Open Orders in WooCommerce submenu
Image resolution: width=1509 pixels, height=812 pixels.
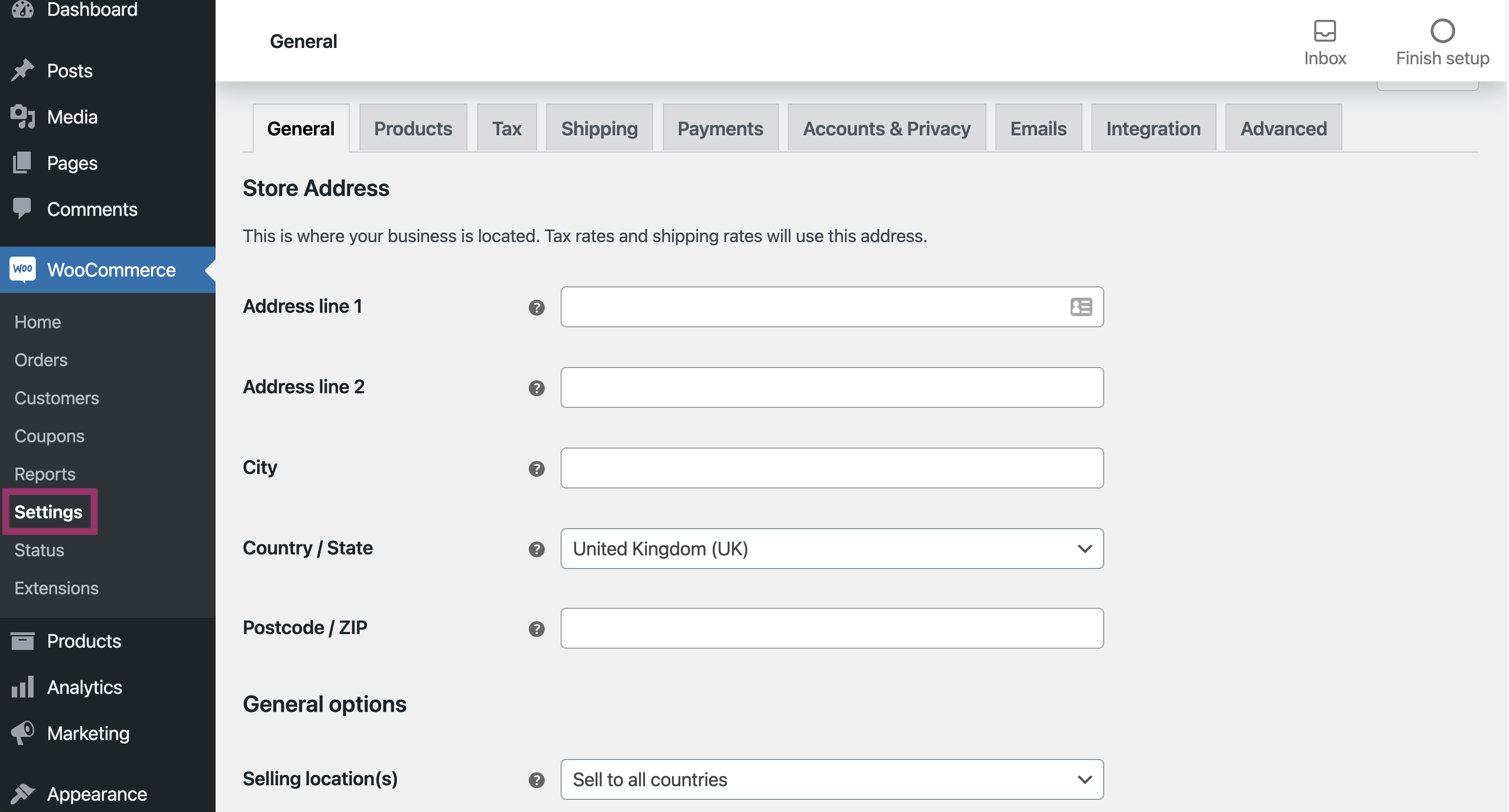(41, 359)
